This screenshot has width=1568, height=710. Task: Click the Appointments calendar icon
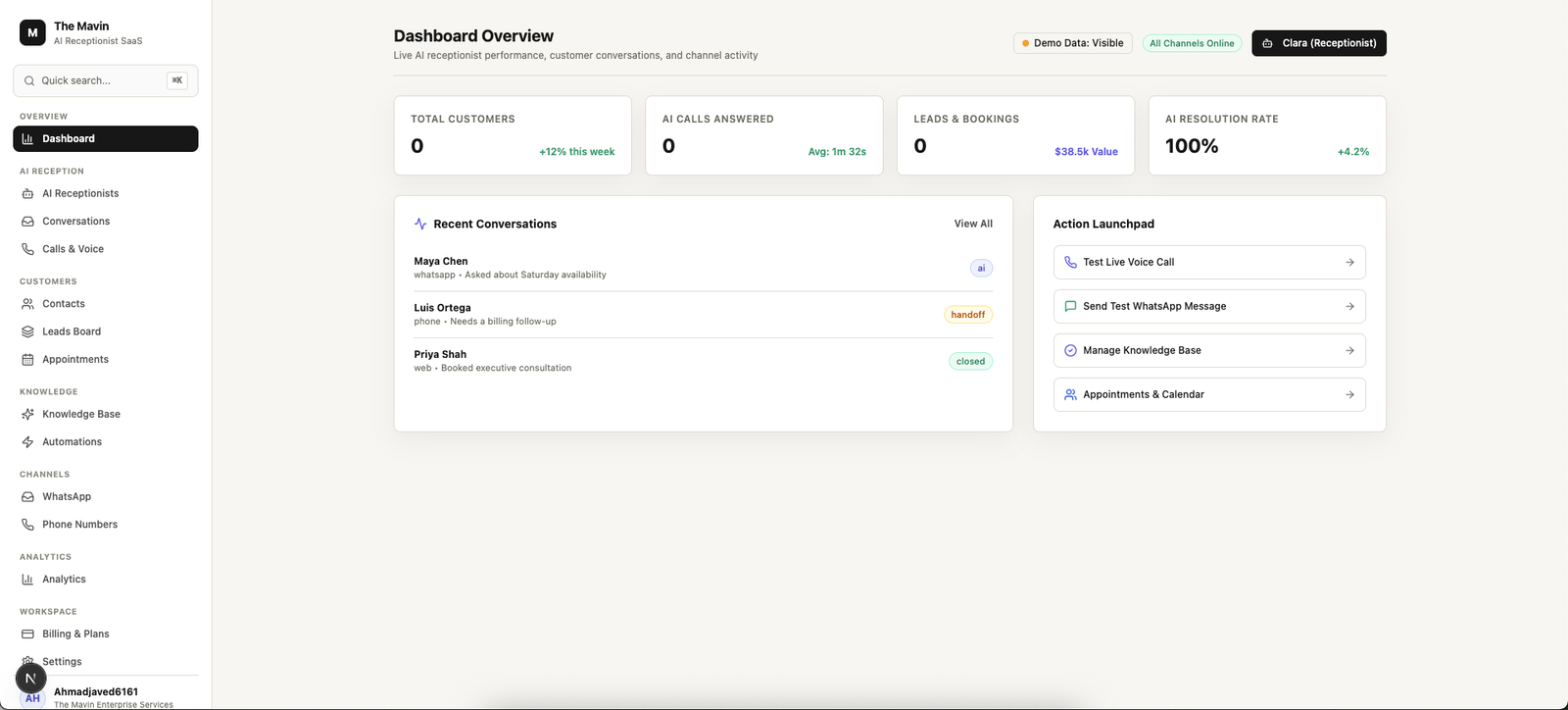coord(27,360)
